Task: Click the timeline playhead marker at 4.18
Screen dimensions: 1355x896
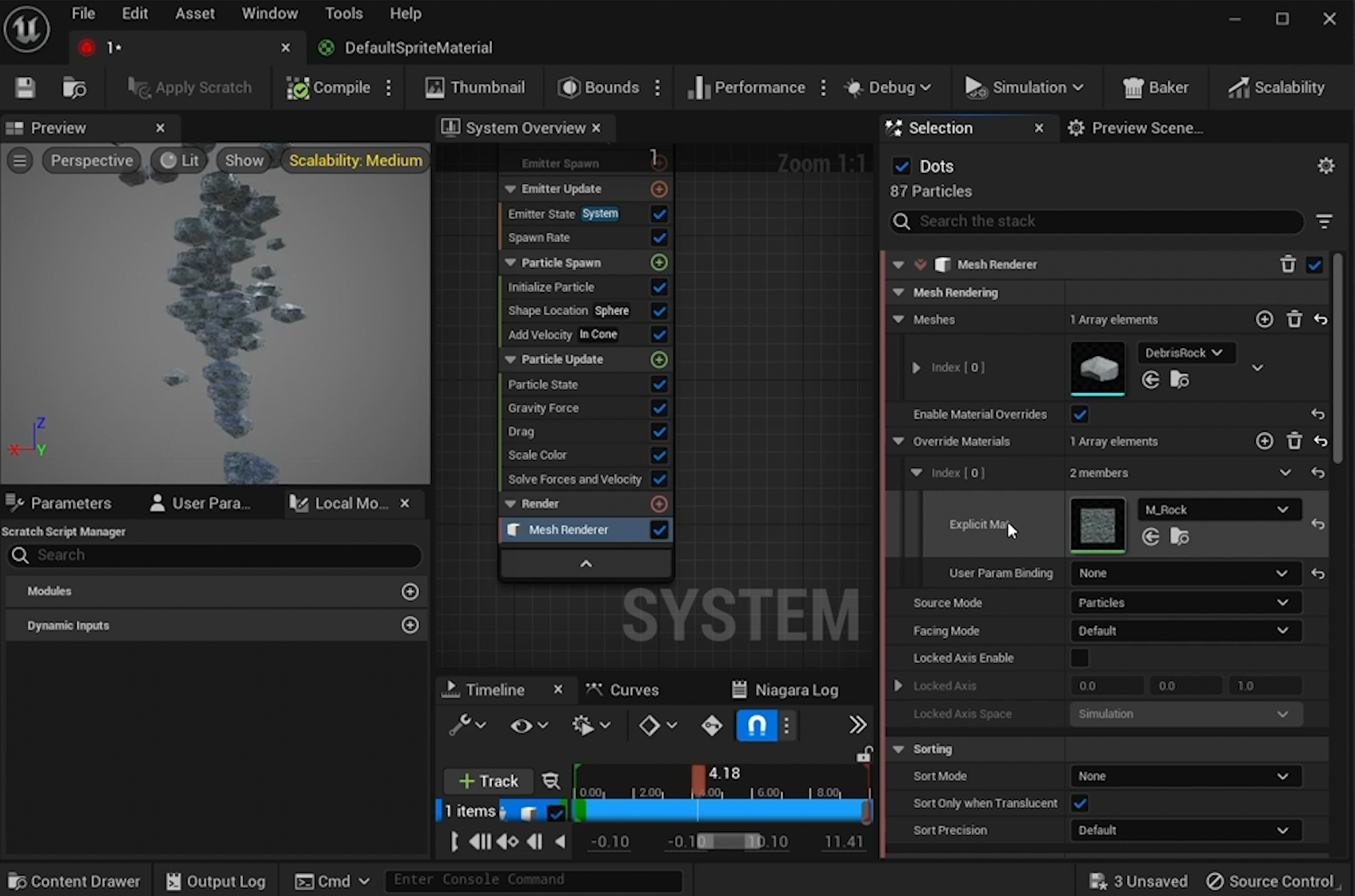Action: [x=698, y=778]
